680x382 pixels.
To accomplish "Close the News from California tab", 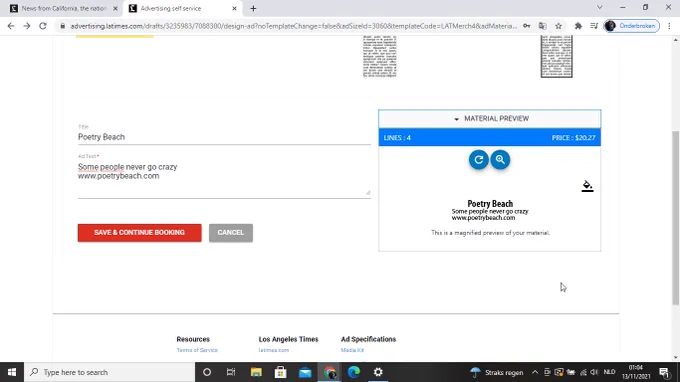I will pos(115,9).
